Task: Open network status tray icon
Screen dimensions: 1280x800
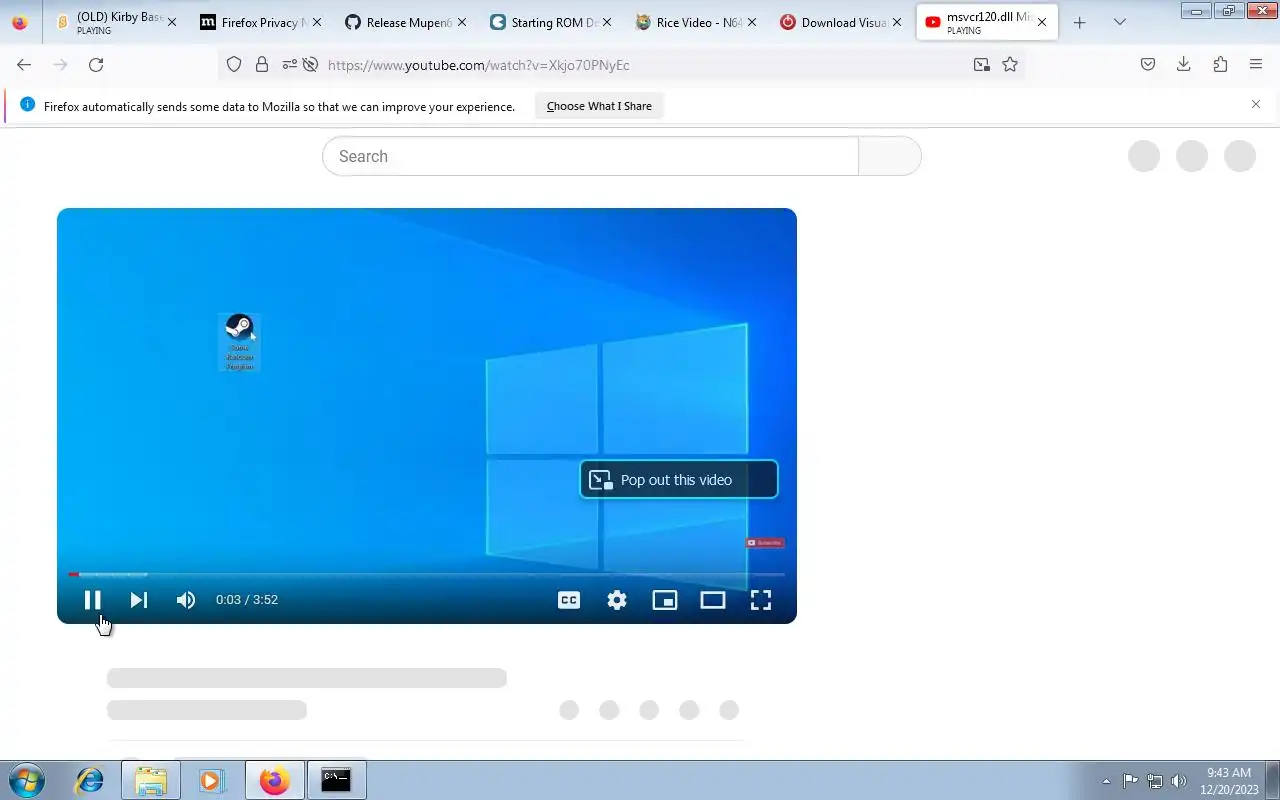Action: (1154, 781)
